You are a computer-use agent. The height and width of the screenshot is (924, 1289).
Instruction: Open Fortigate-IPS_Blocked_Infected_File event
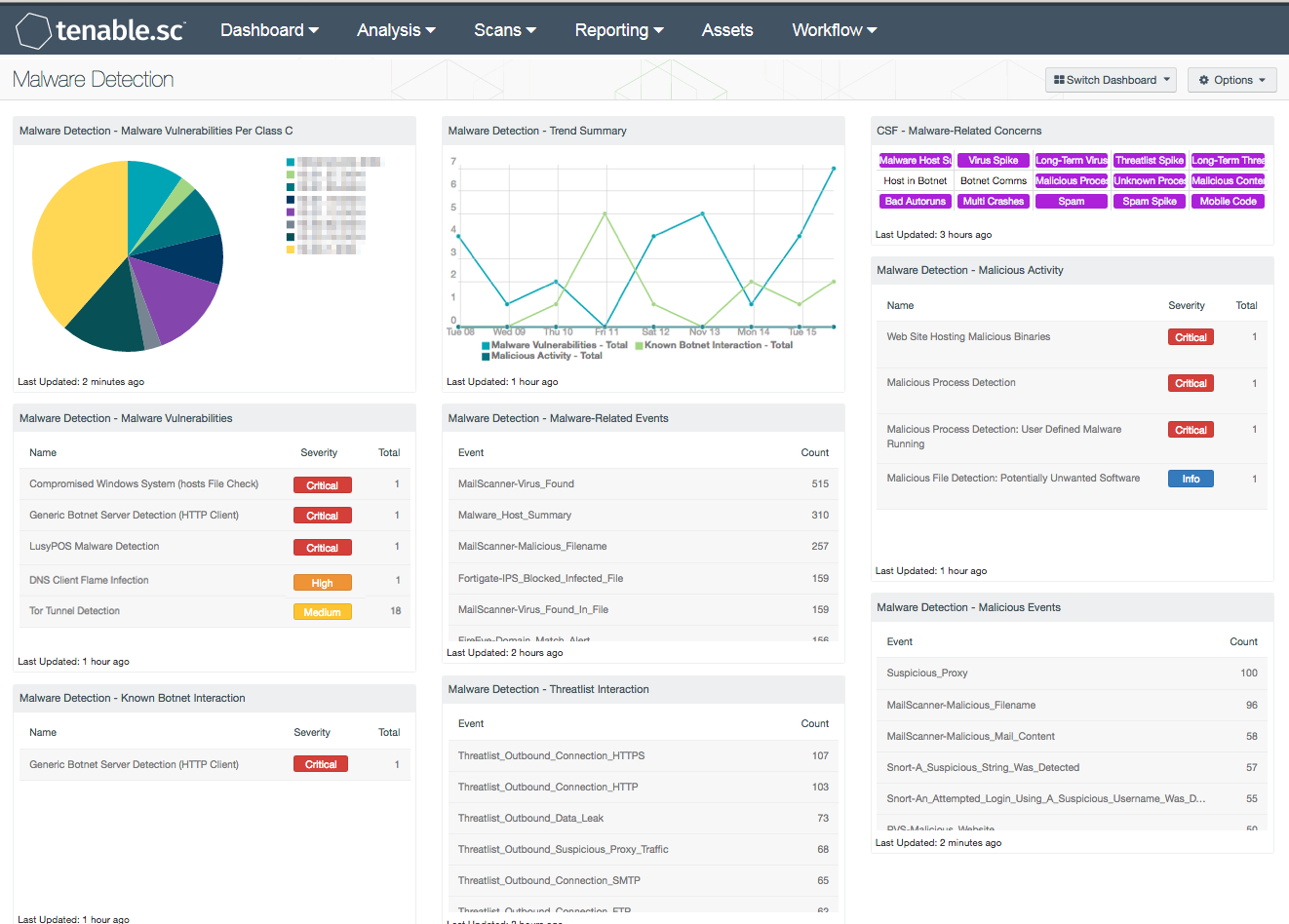tap(644, 578)
